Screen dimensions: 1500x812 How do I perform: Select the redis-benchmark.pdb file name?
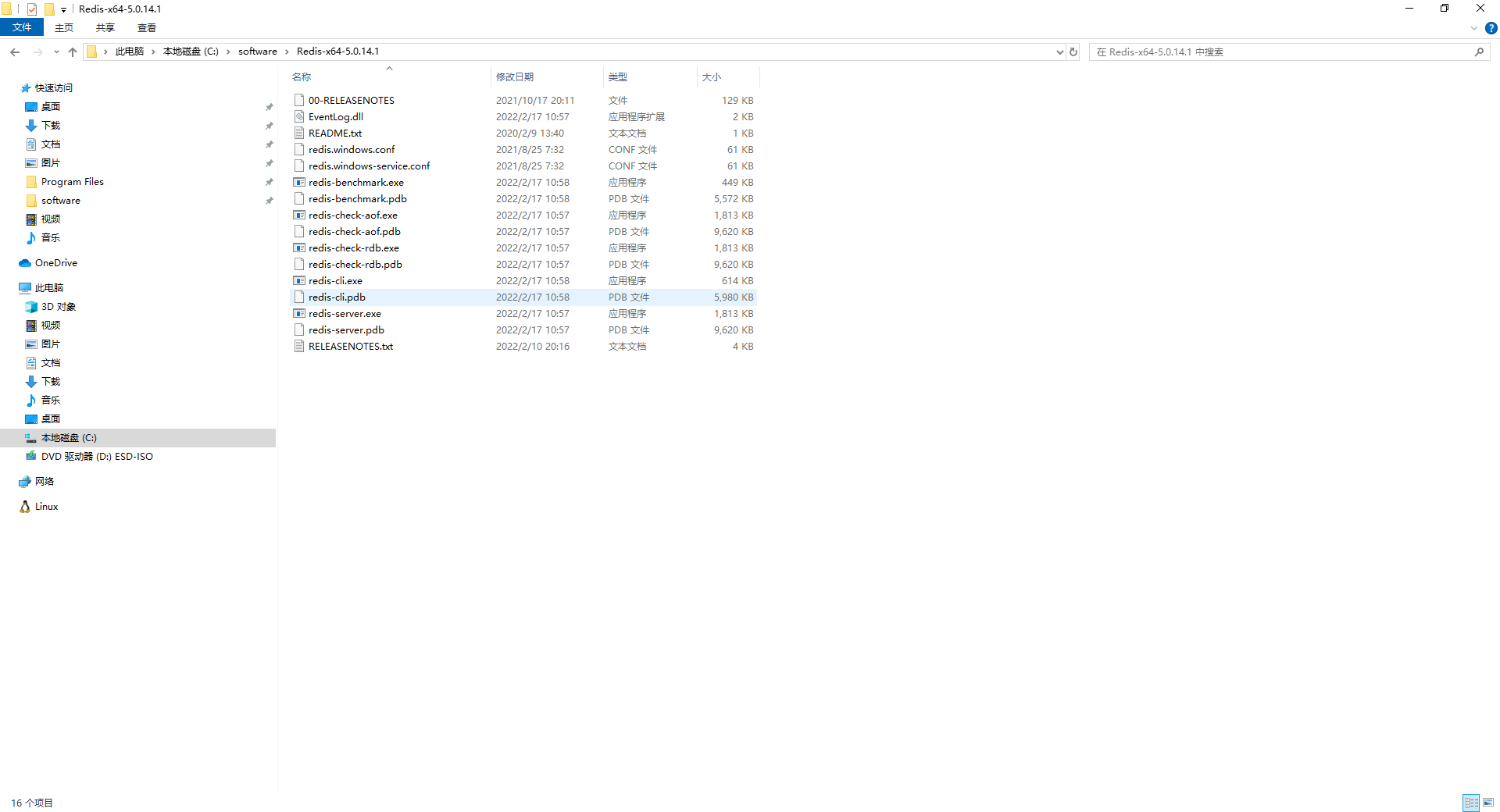pyautogui.click(x=357, y=199)
